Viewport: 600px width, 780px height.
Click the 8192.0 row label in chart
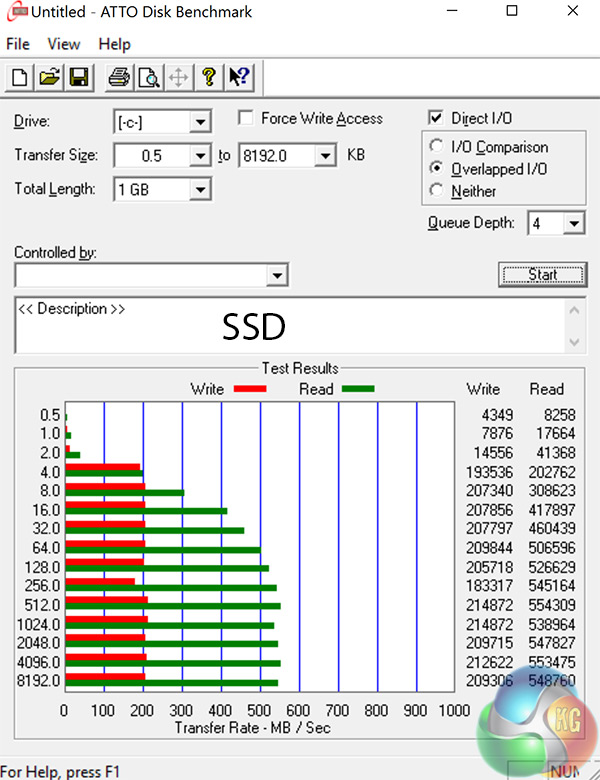[38, 680]
